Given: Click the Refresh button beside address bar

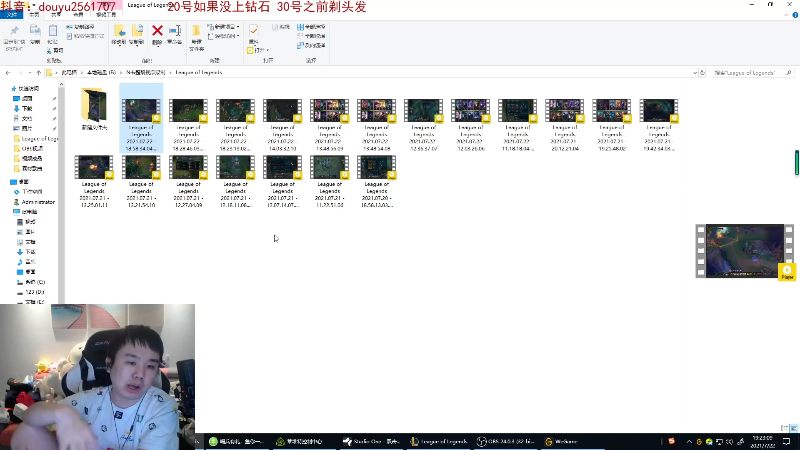Looking at the screenshot, I should pyautogui.click(x=703, y=73).
